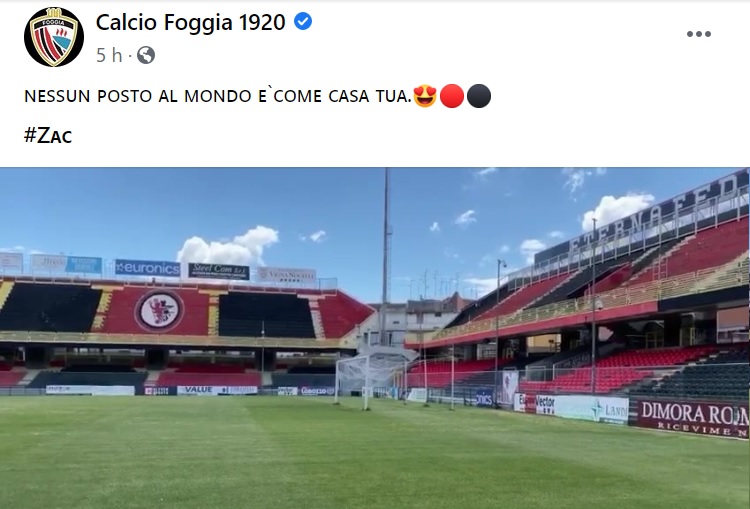Image resolution: width=750 pixels, height=509 pixels.
Task: Open the #Zac hashtag
Action: 48,135
